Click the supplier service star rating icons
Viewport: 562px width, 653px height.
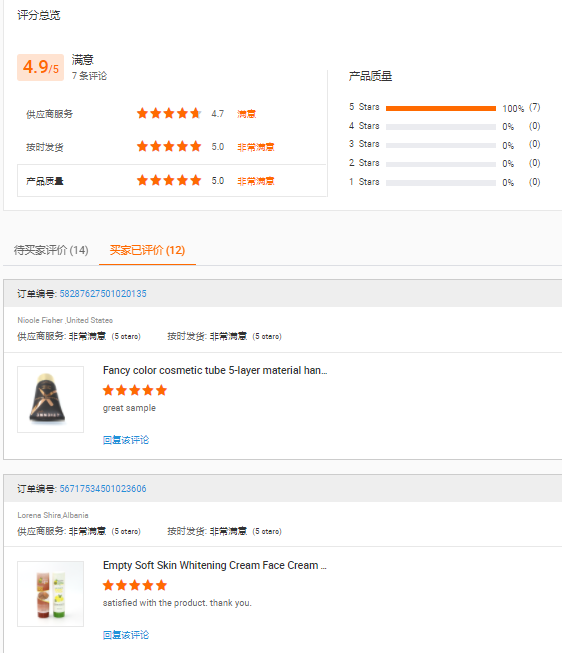coord(169,113)
